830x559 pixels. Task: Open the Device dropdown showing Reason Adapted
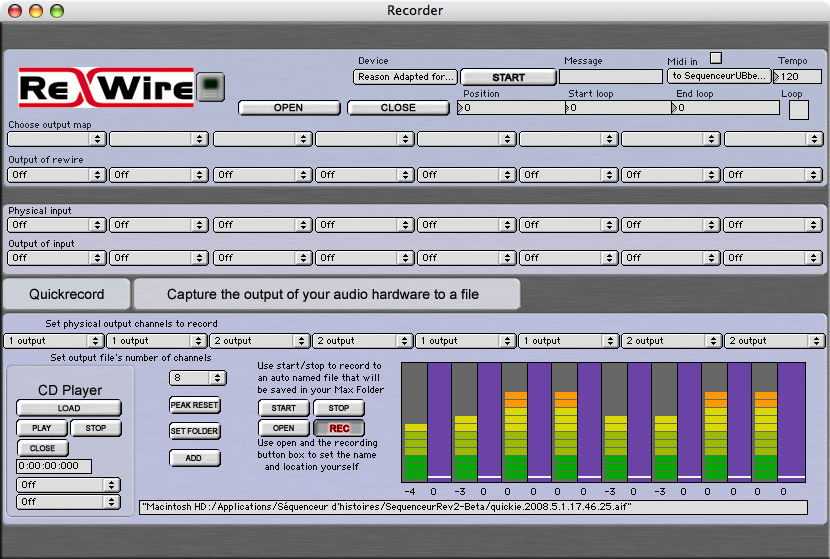click(x=405, y=76)
